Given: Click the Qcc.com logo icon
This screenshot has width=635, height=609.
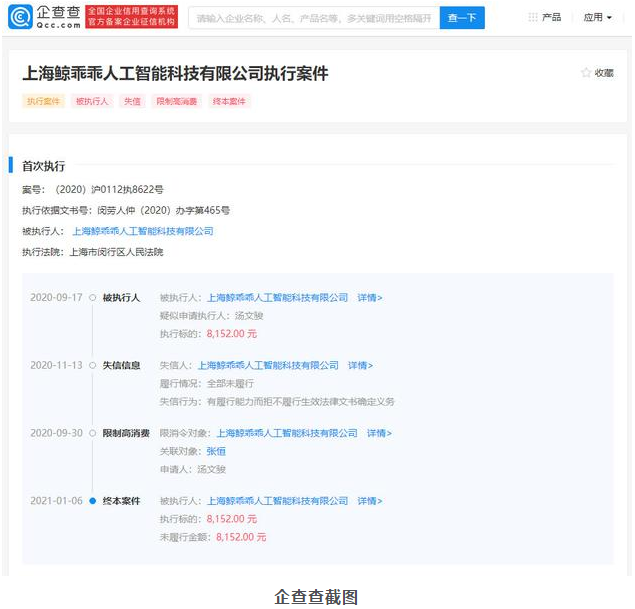Looking at the screenshot, I should 20,17.
